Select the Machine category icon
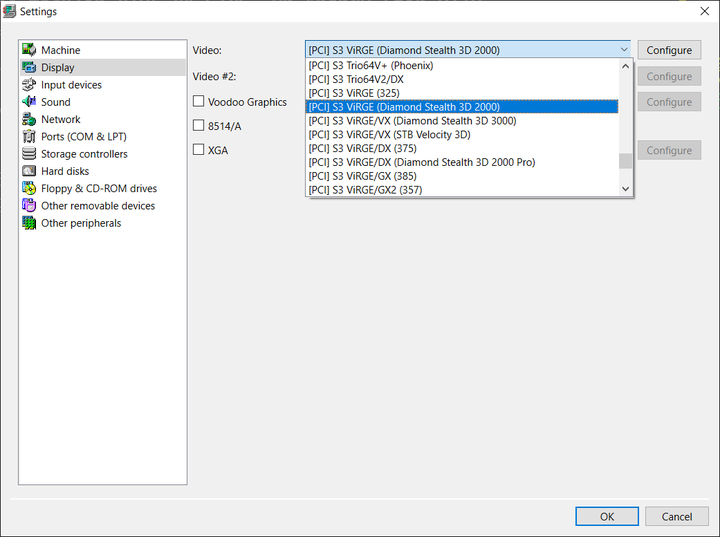This screenshot has width=720, height=537. pos(30,50)
